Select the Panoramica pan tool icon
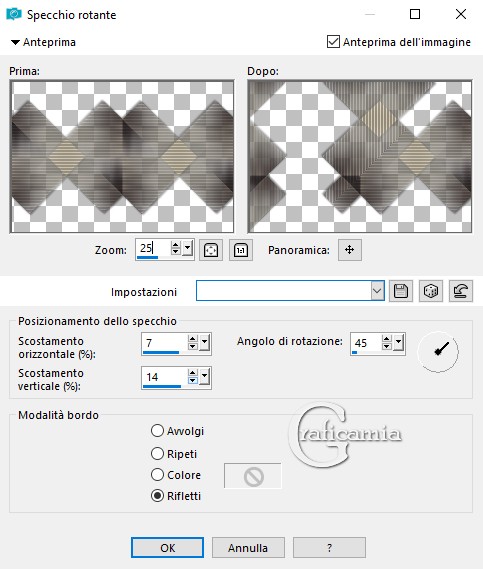483x569 pixels. click(349, 250)
